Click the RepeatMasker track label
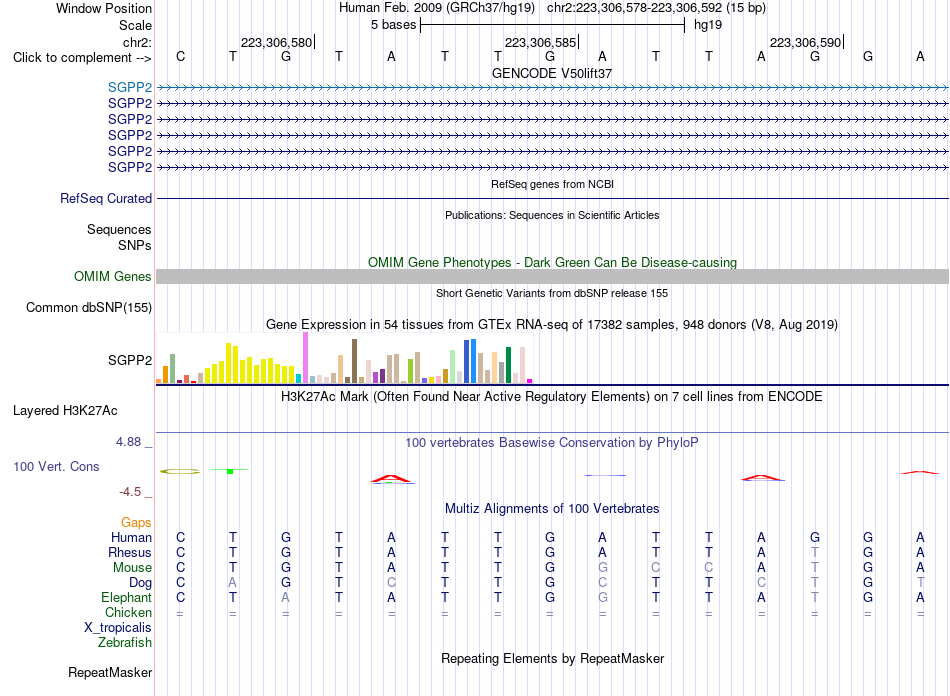 110,673
